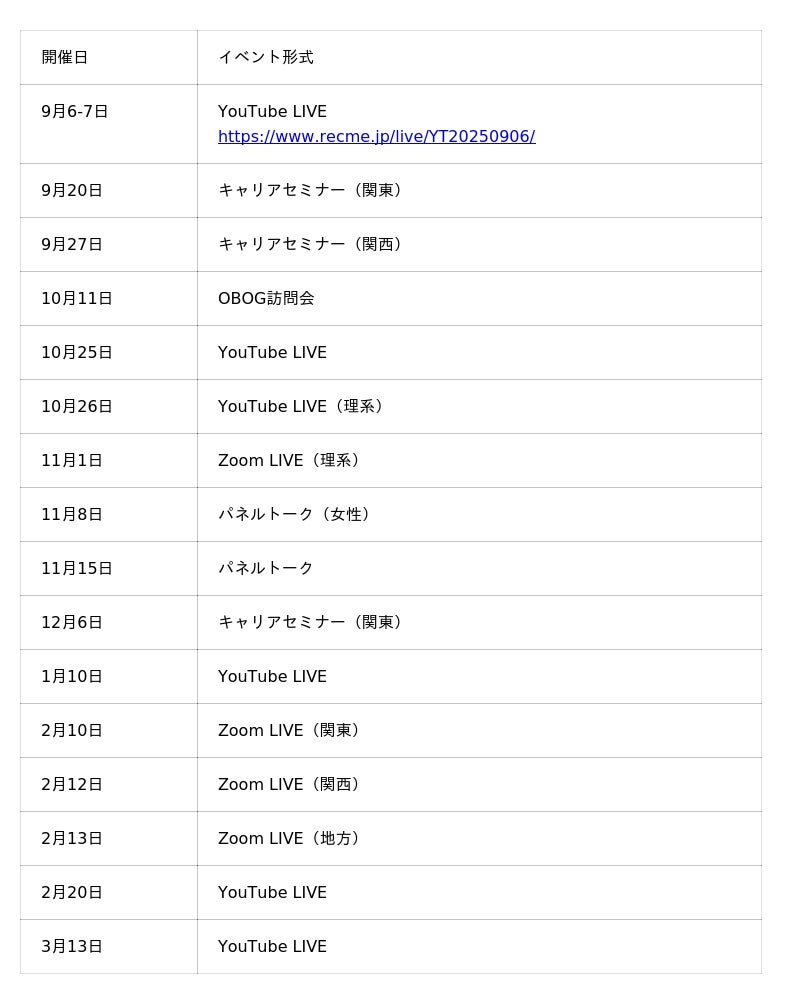
Task: Click Zoom LIVE（関西） event cell
Action: pyautogui.click(x=479, y=784)
